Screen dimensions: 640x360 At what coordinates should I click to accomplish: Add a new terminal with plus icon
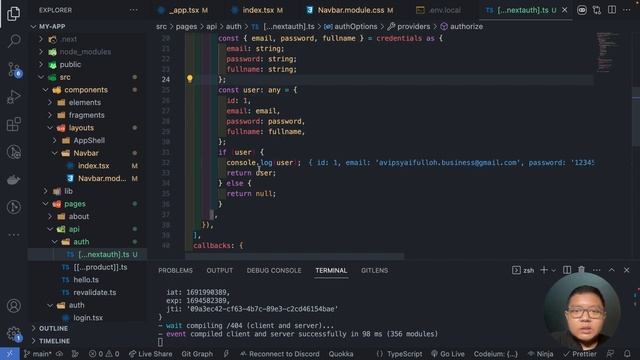tap(544, 270)
